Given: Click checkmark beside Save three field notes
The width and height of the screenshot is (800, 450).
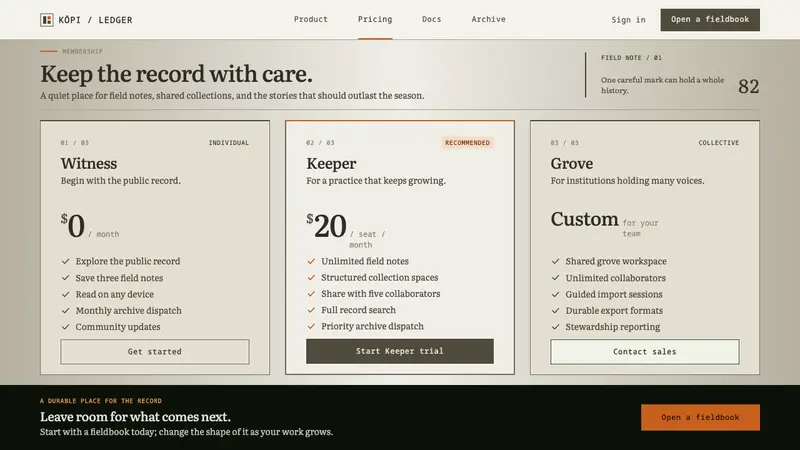Looking at the screenshot, I should 65,278.
